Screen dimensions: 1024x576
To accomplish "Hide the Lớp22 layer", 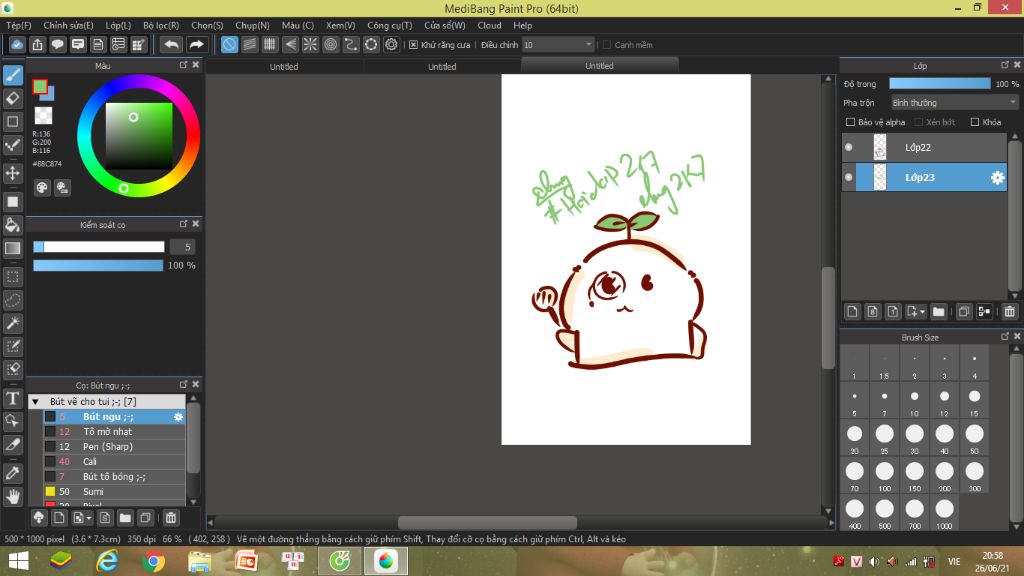I will (x=848, y=147).
